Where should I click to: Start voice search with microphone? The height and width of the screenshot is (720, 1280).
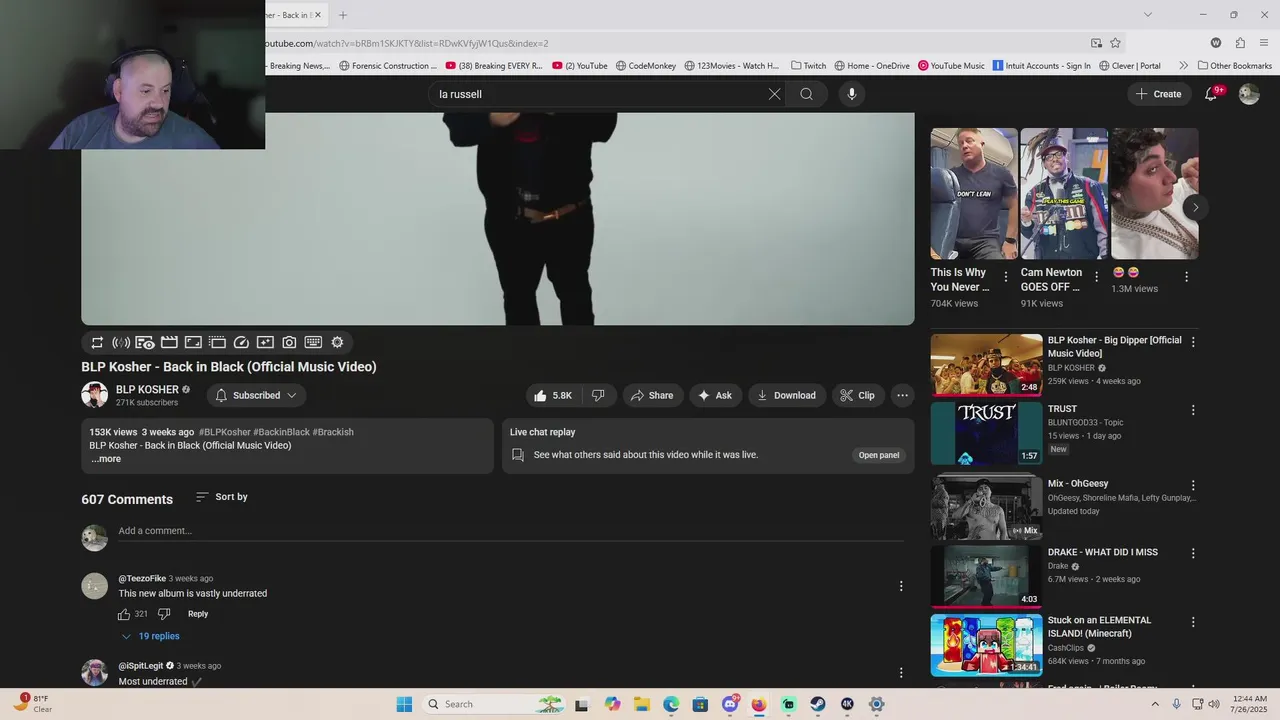pos(852,94)
